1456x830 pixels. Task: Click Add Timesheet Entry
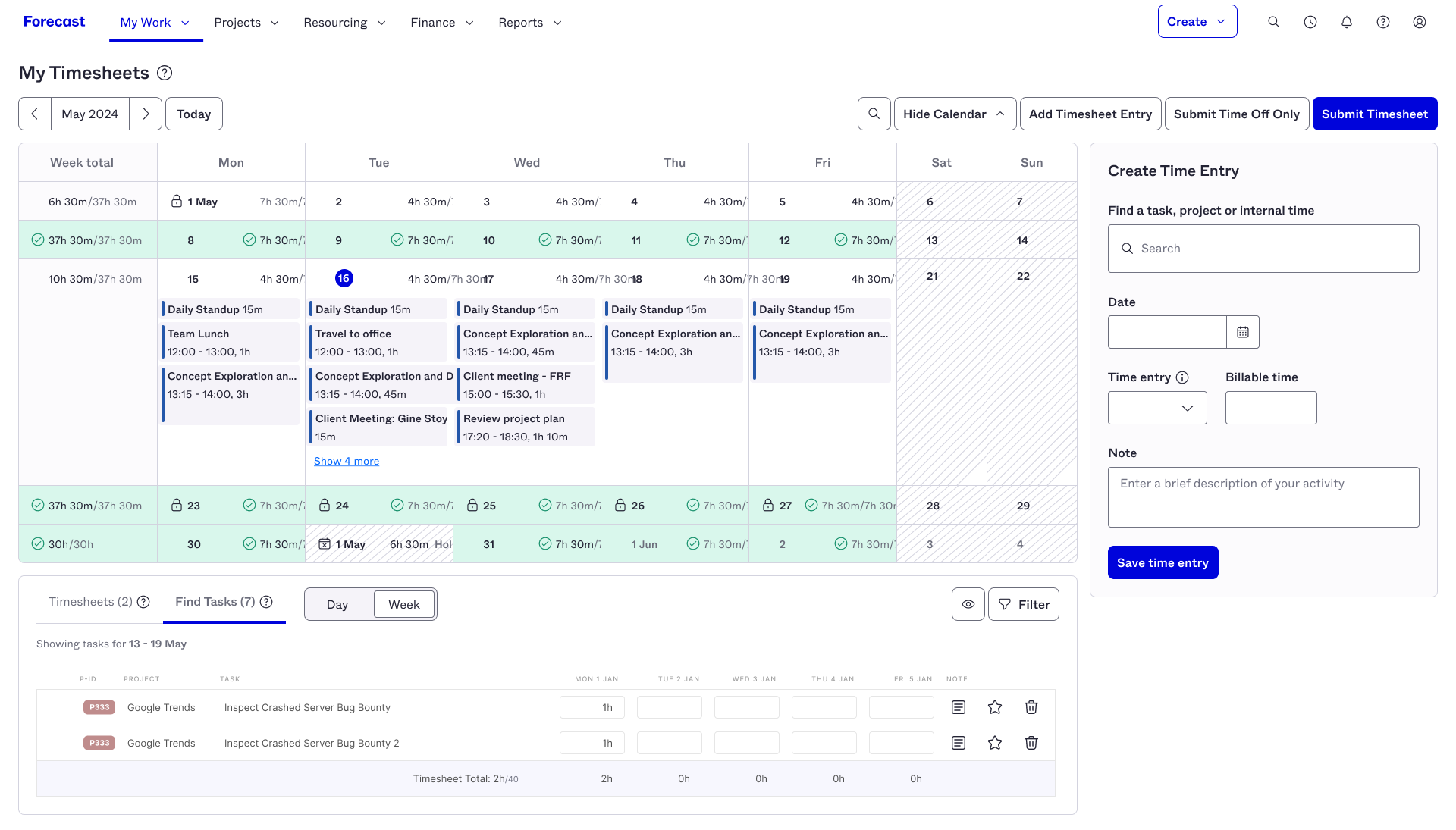point(1090,114)
